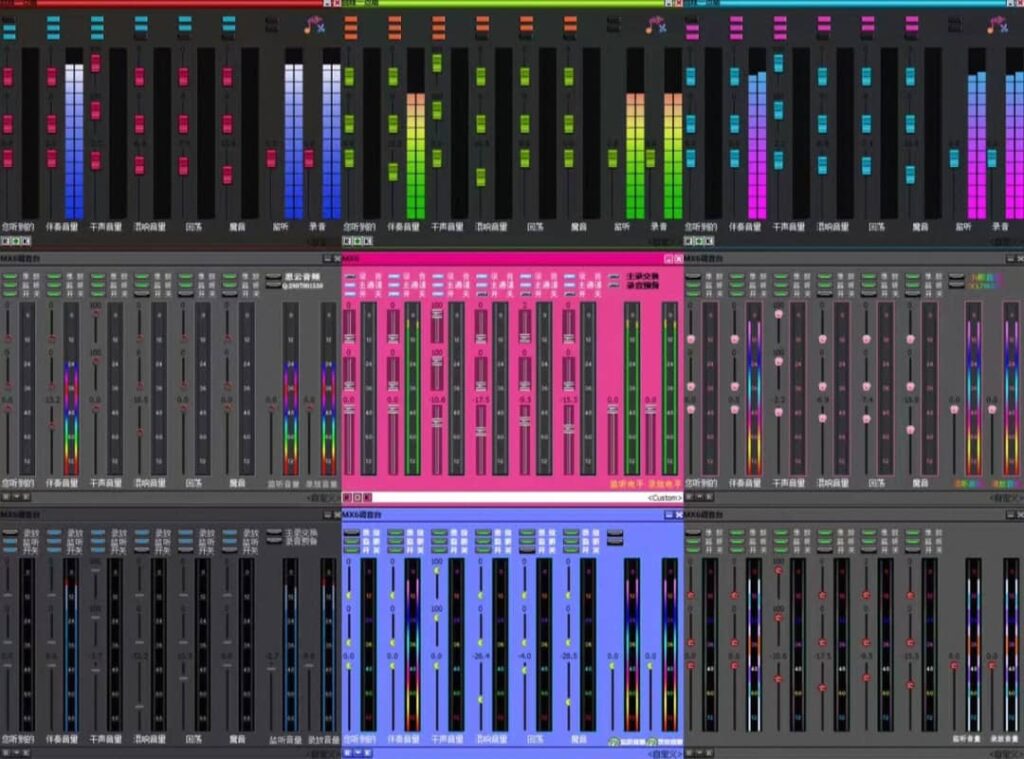Toggle the 伴奏音量 channel switch atop red mixer

53,28
